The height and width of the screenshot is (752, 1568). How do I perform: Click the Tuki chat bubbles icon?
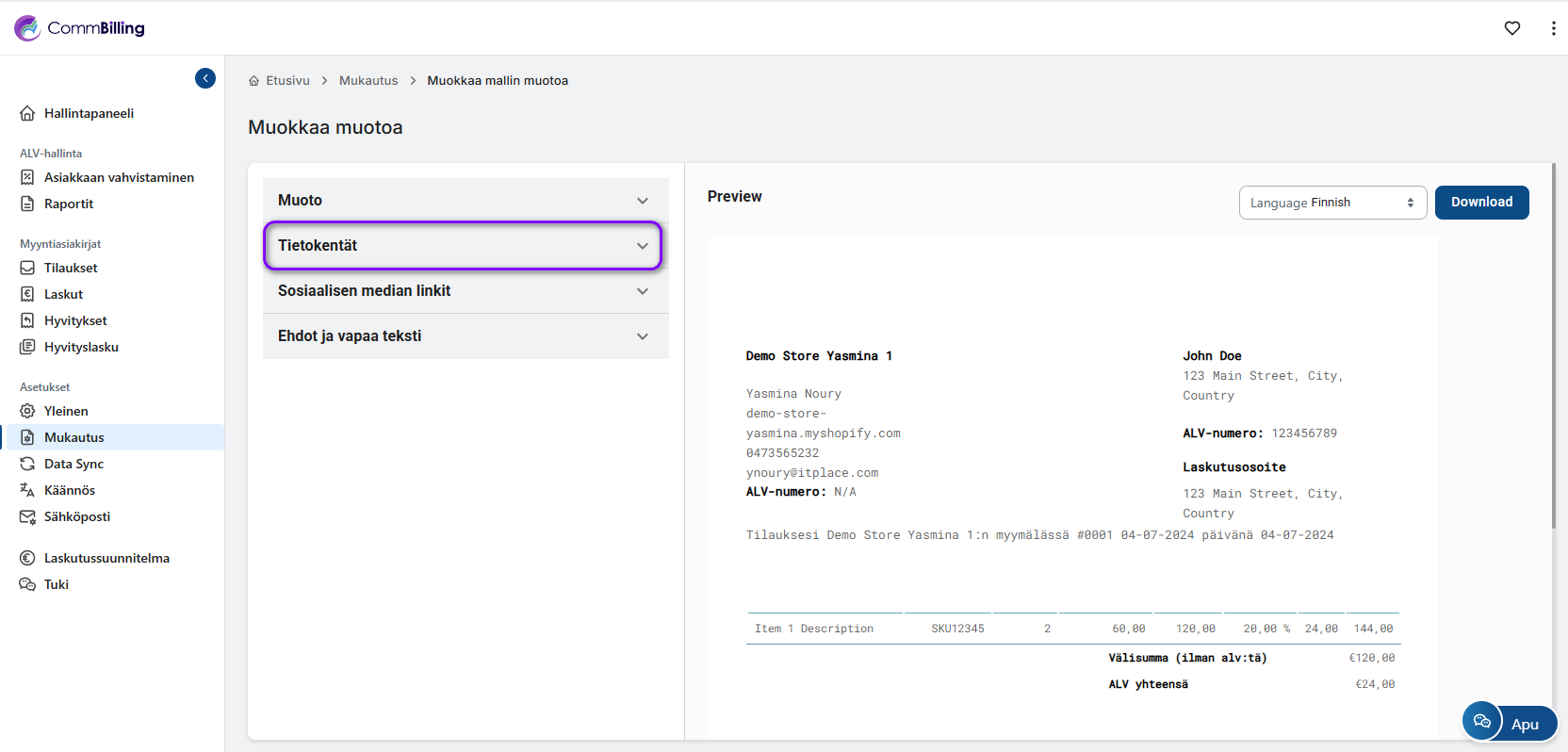pos(27,584)
